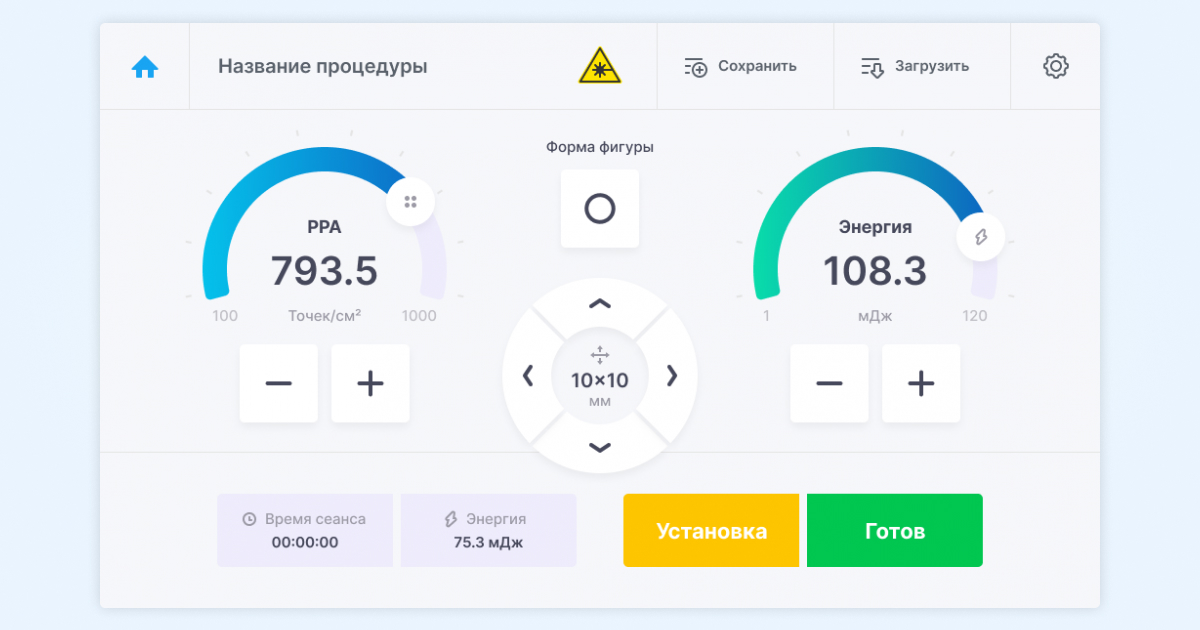Click the Название процедуры title field
The width and height of the screenshot is (1200, 630).
click(x=323, y=67)
